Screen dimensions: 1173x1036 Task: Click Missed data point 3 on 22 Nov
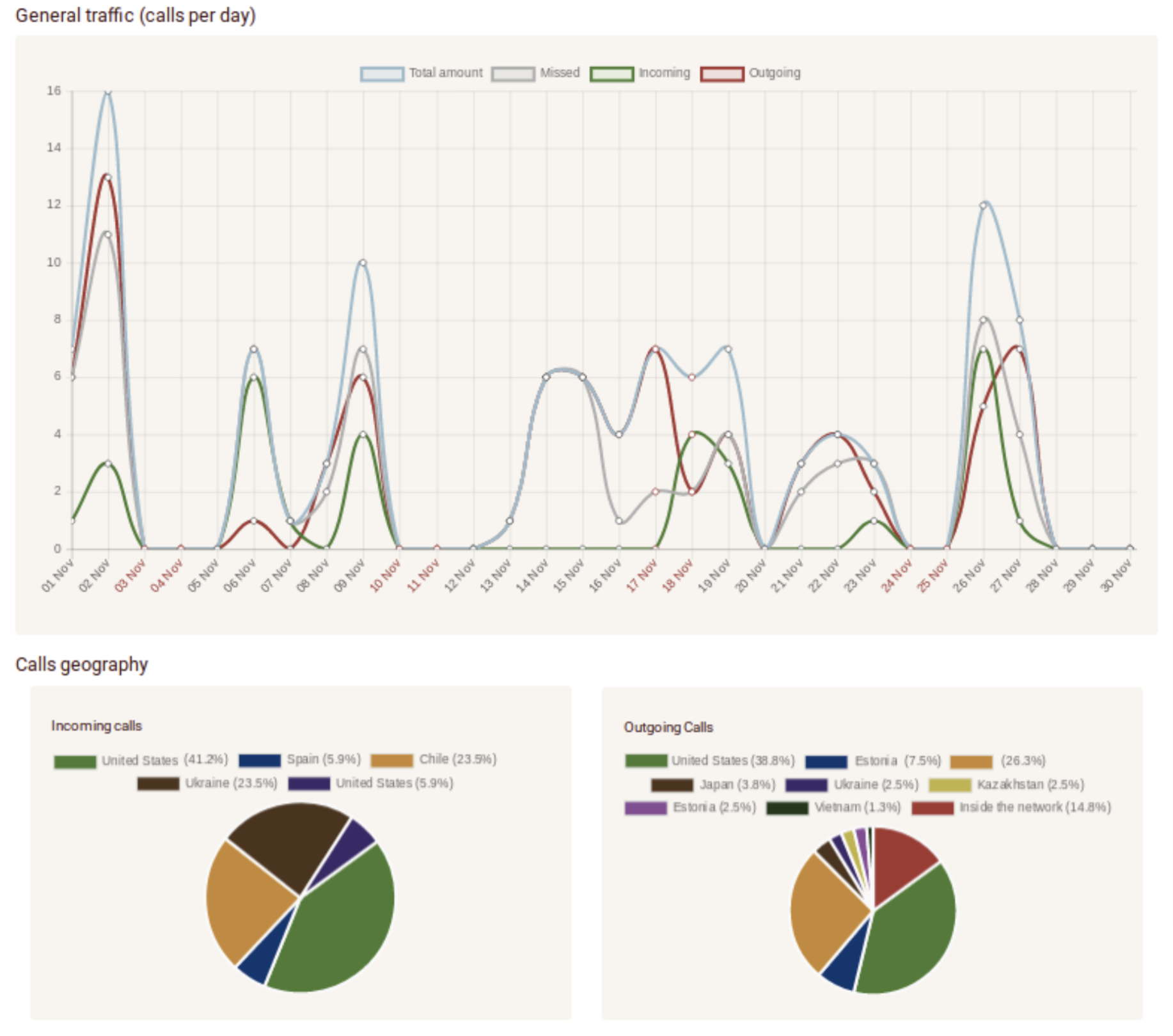(x=838, y=464)
